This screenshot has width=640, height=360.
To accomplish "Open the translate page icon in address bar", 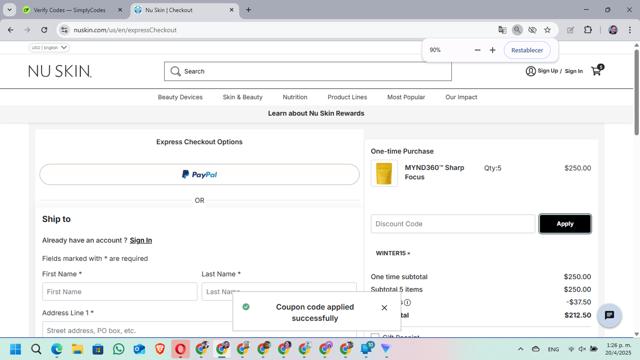I will [502, 30].
